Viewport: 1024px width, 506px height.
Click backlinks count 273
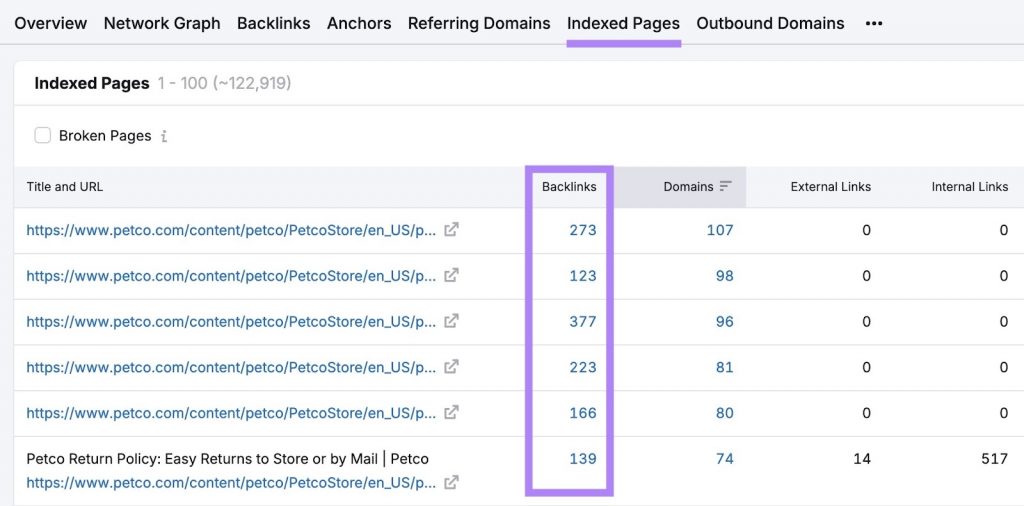click(x=583, y=230)
